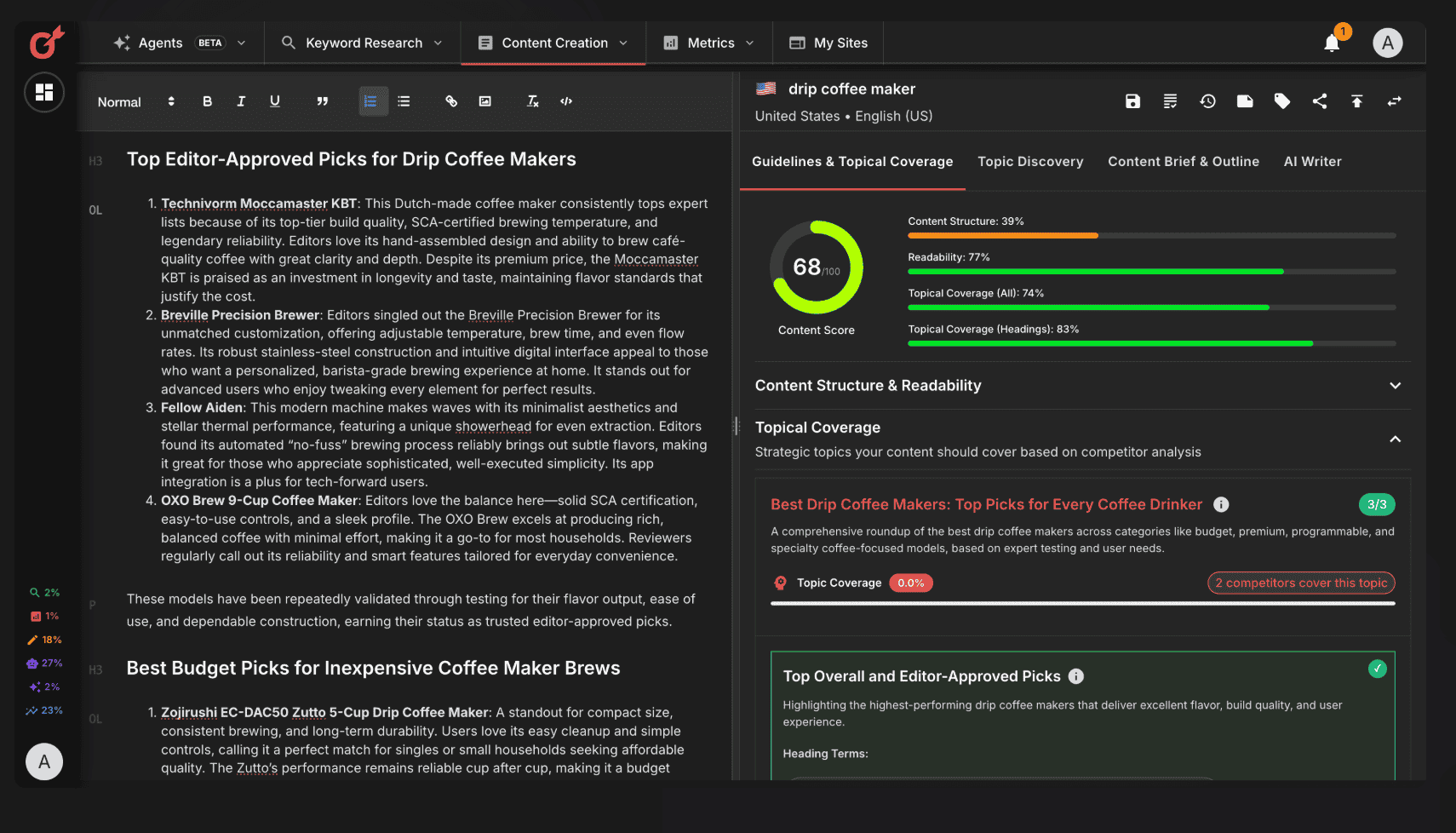Open the notifications bell
Viewport: 1456px width, 833px height.
[x=1332, y=43]
